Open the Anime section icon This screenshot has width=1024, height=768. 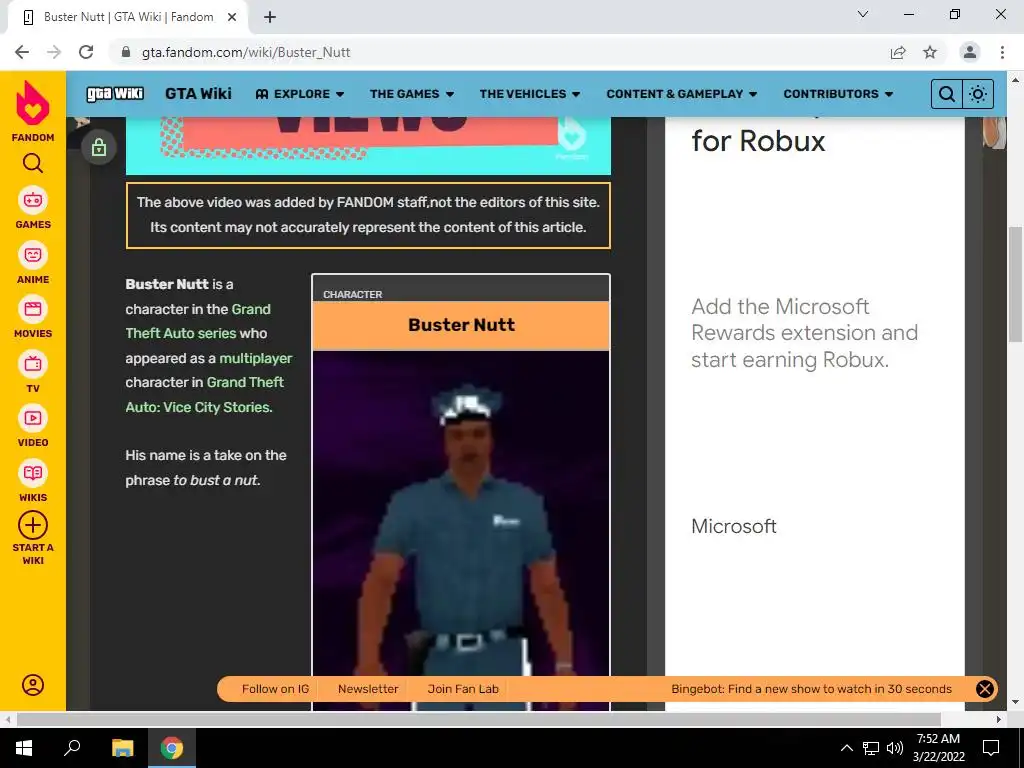[x=33, y=255]
